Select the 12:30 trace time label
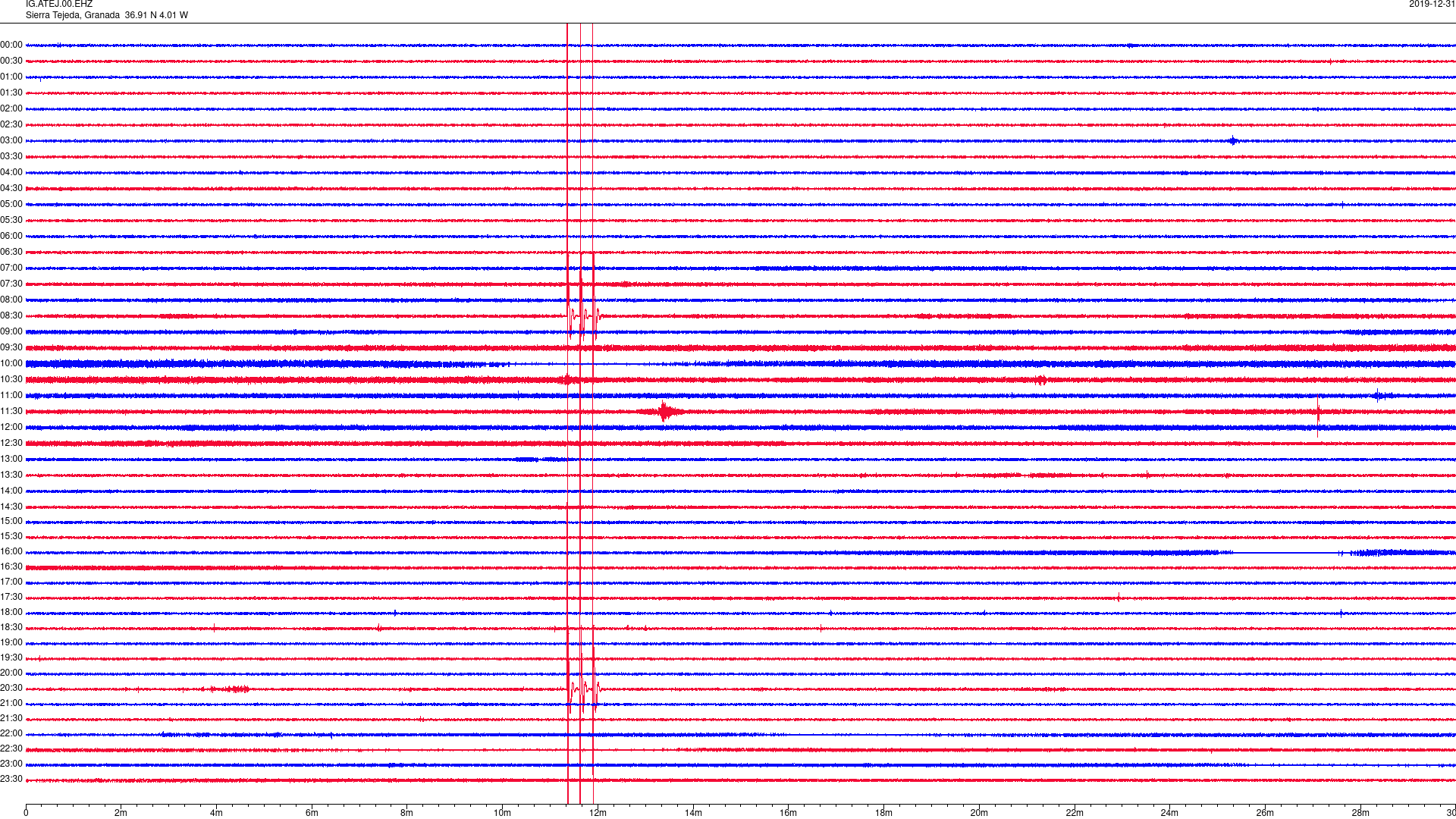Screen dimensions: 1456x819 coord(11,444)
